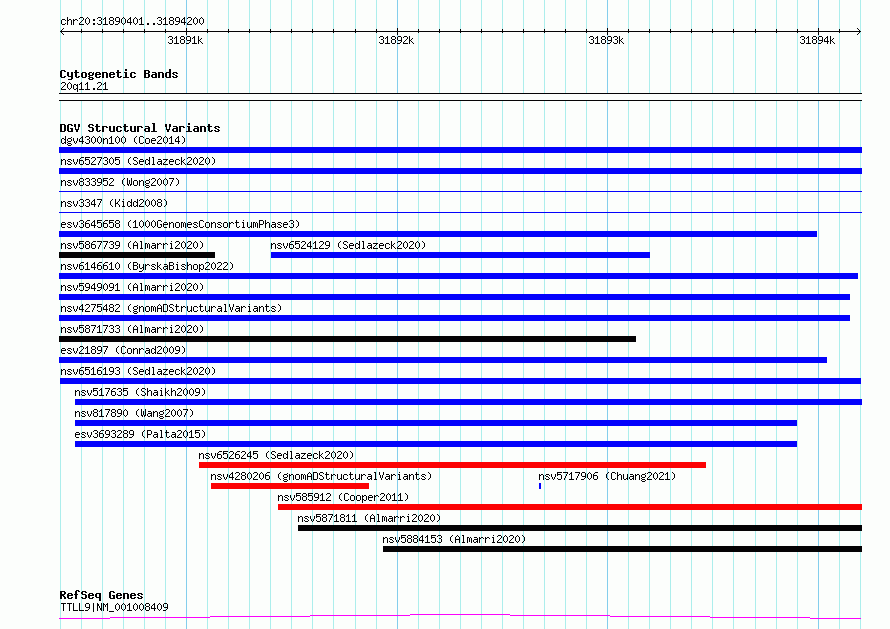
Task: Click the magenta TTLL9 gene track line
Action: [460, 617]
